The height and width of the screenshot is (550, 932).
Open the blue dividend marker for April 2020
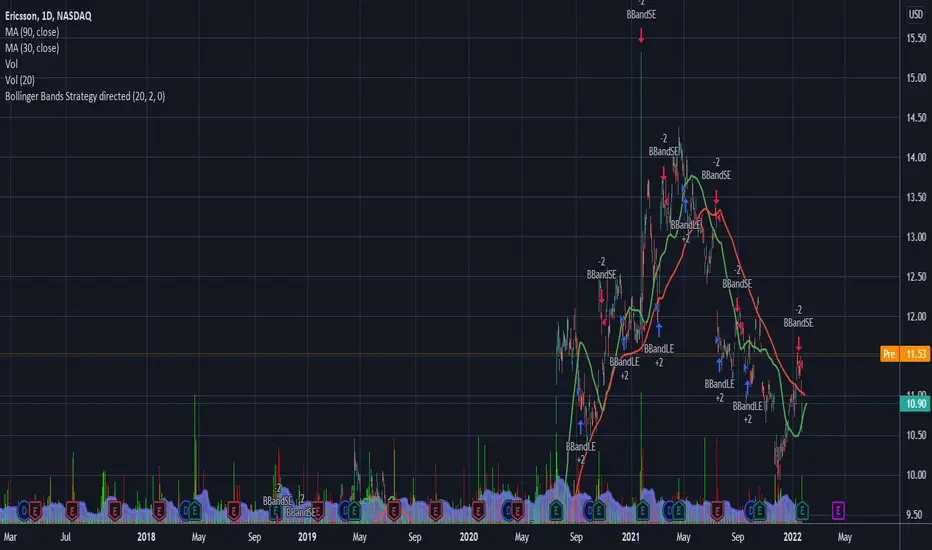[508, 510]
